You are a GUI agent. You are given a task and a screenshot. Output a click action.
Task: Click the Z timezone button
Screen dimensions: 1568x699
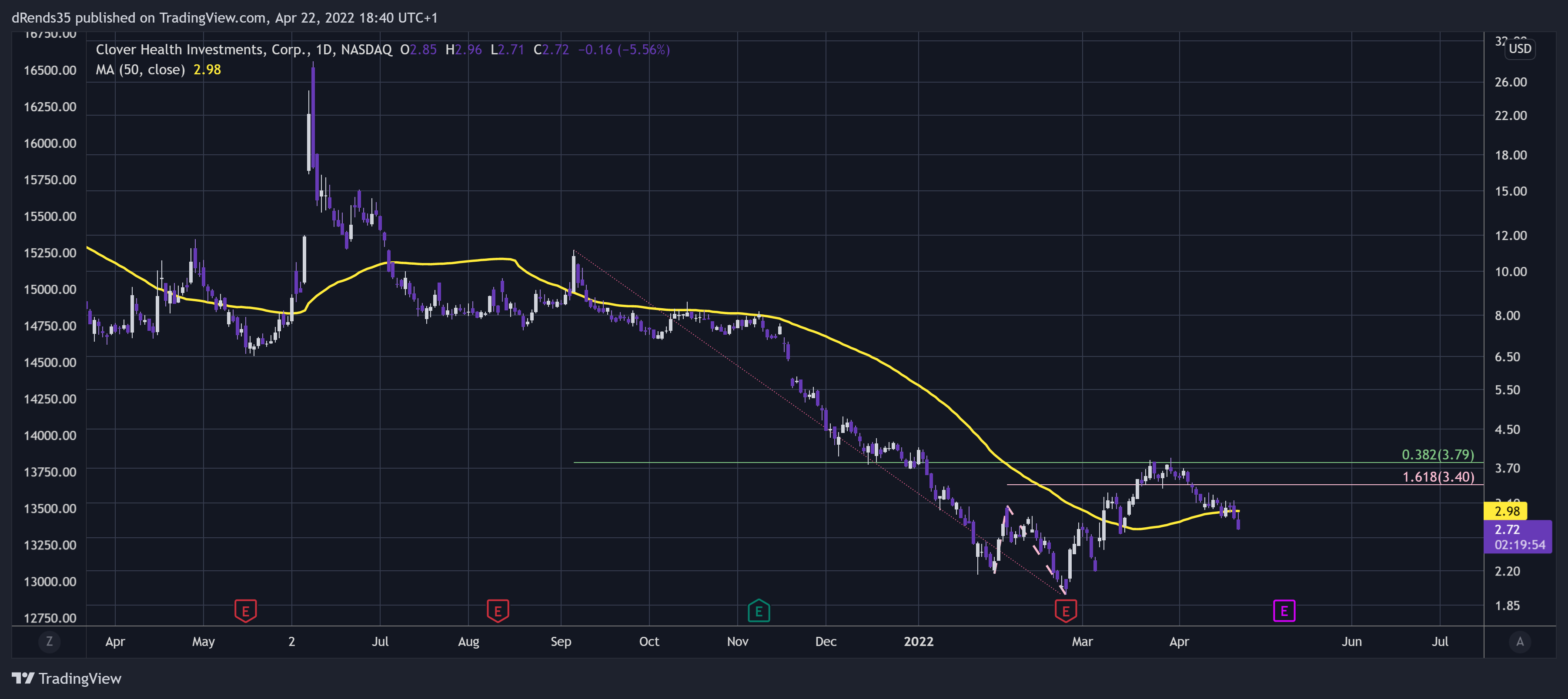49,641
